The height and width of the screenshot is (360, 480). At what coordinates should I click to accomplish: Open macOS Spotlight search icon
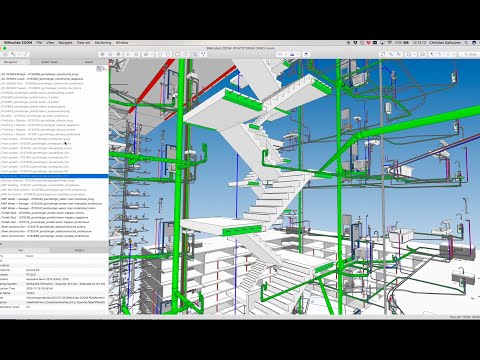(x=466, y=43)
